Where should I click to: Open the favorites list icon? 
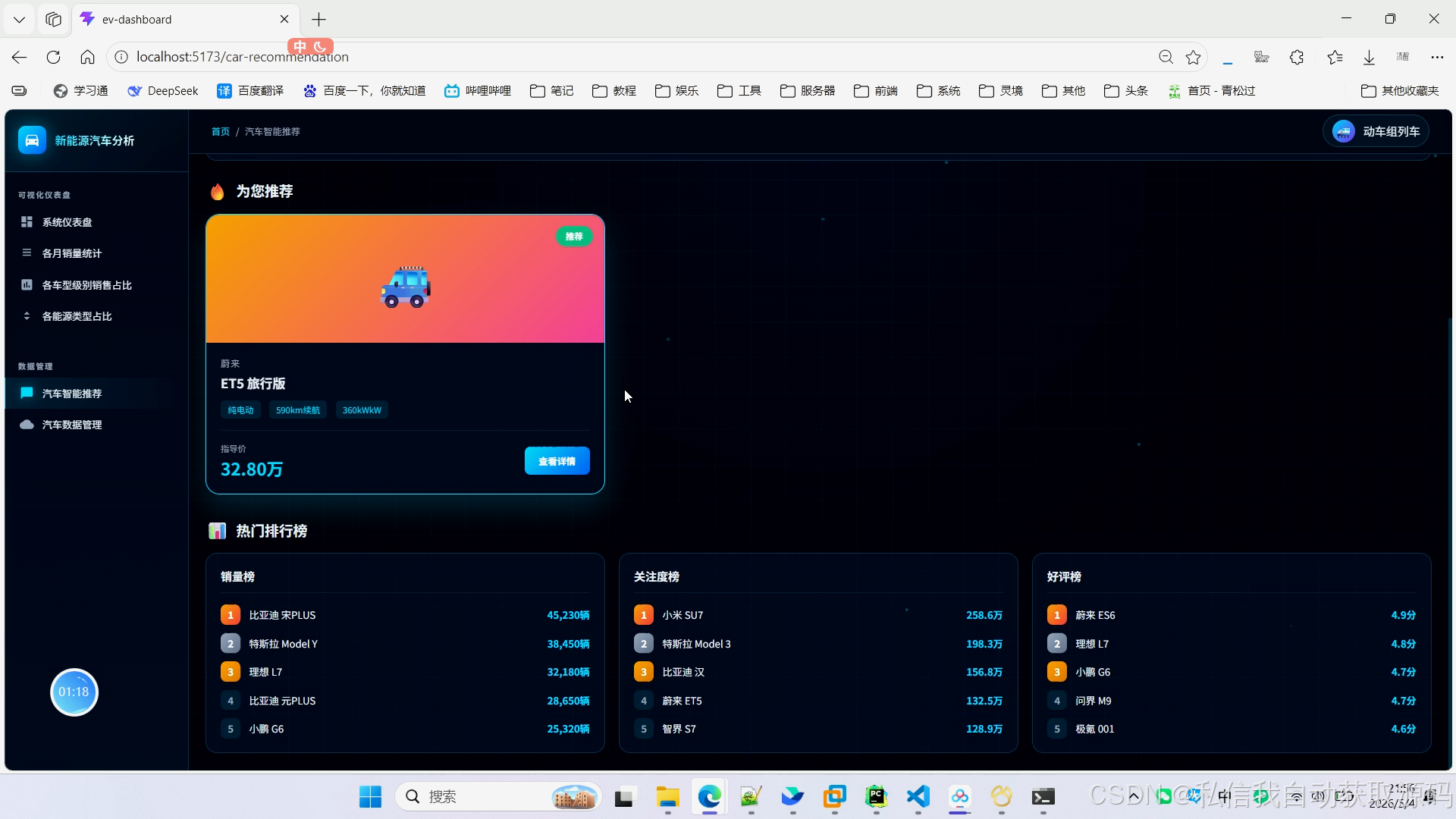(x=1335, y=57)
